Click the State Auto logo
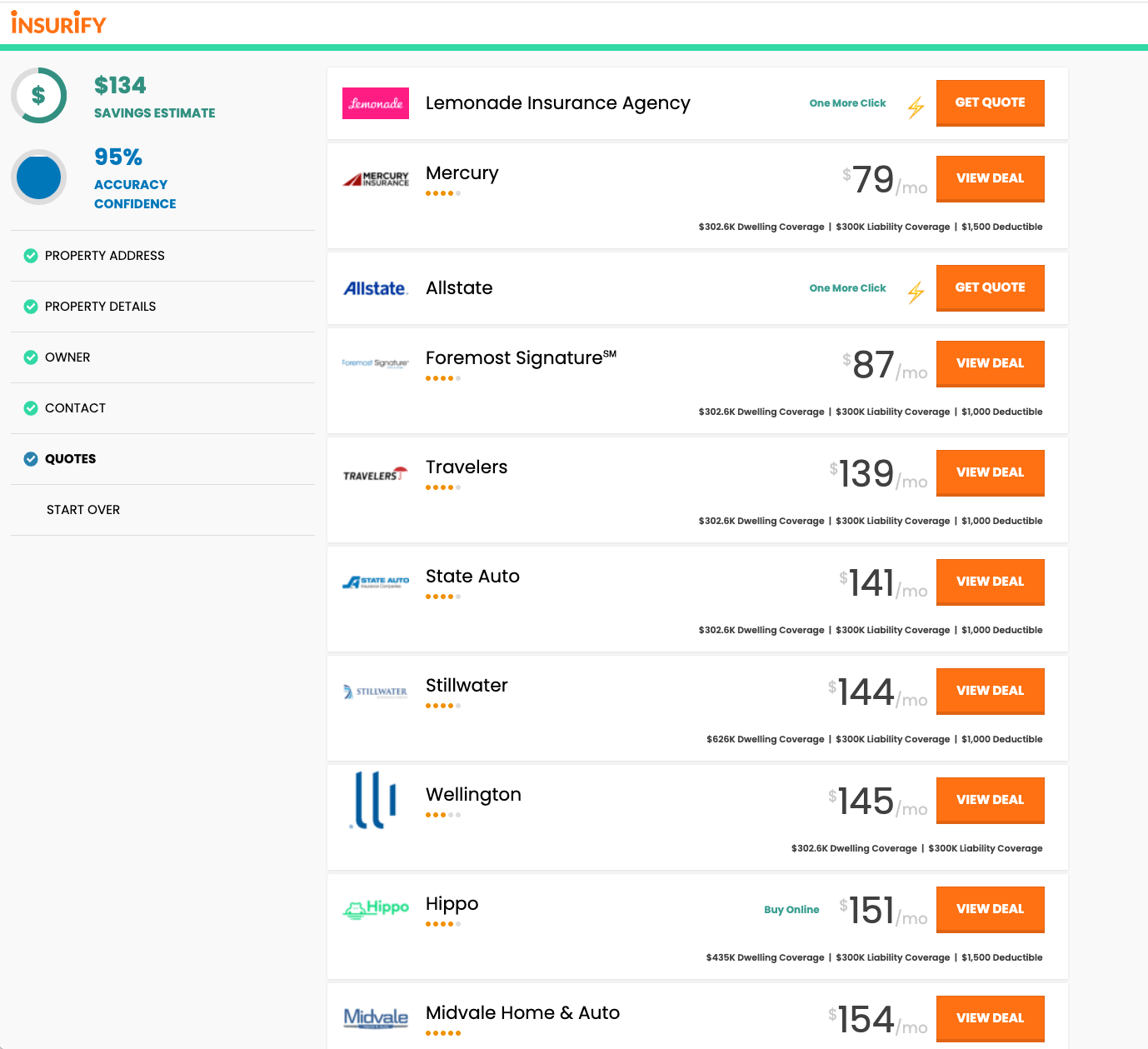Viewport: 1148px width, 1049px height. click(x=376, y=582)
